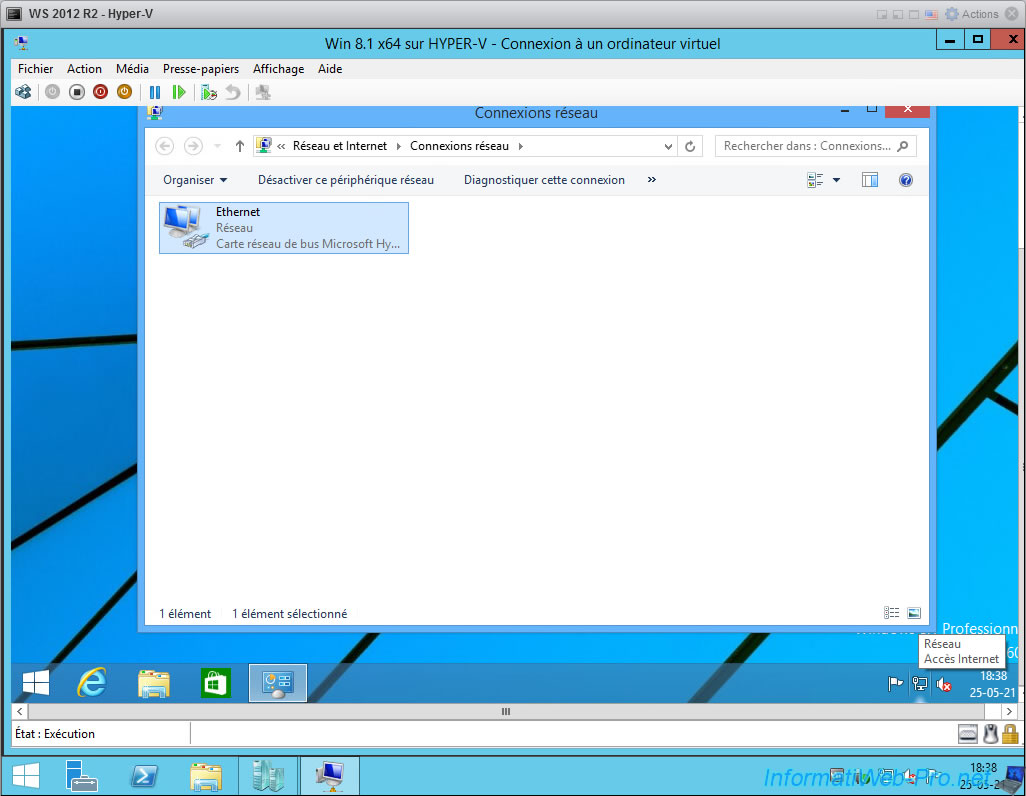Open the guest Windows 8.1 Start button
The height and width of the screenshot is (796, 1026).
tap(36, 683)
